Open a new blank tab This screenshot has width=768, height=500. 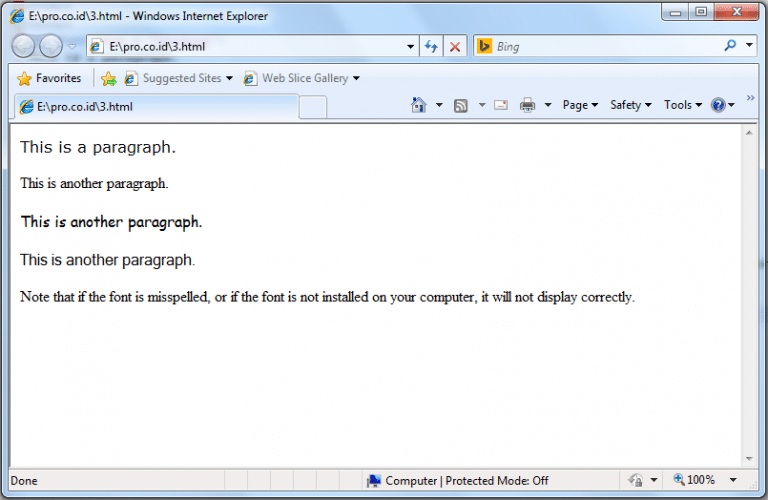(312, 107)
